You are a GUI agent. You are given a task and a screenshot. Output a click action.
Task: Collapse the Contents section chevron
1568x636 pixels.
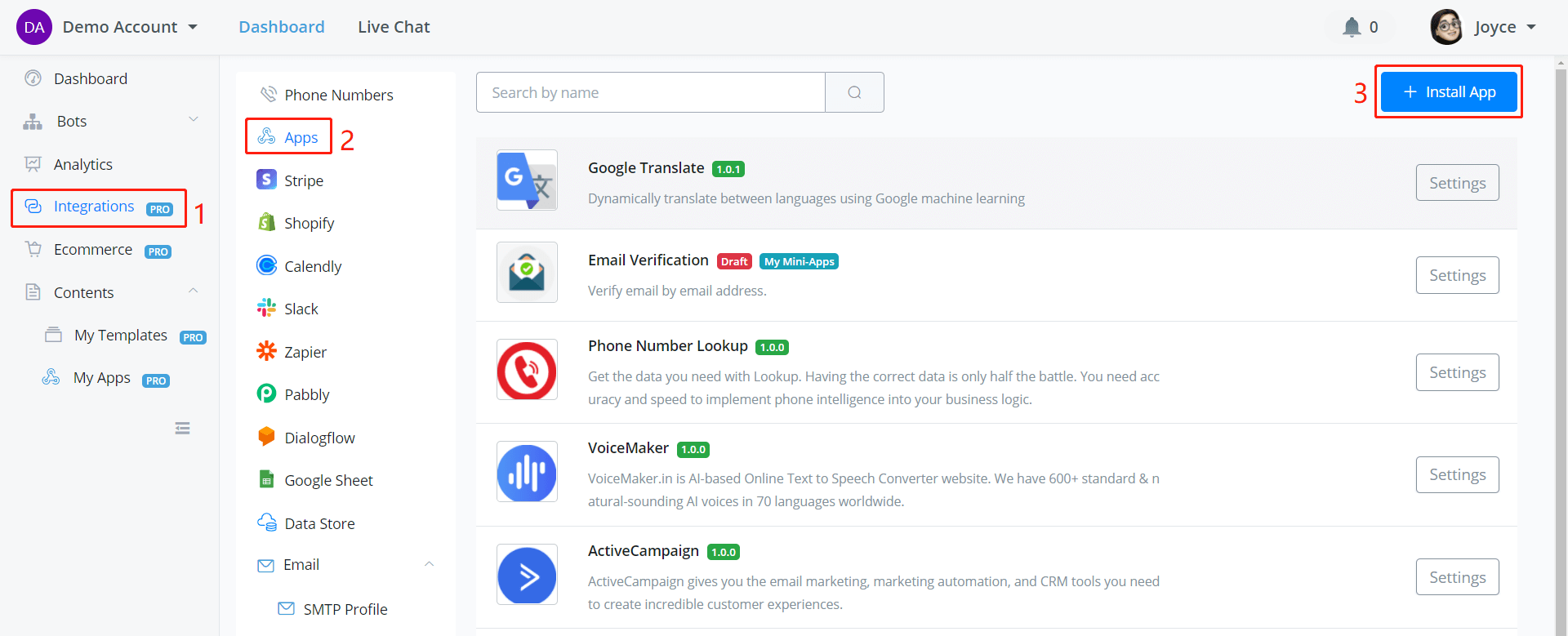click(x=194, y=291)
